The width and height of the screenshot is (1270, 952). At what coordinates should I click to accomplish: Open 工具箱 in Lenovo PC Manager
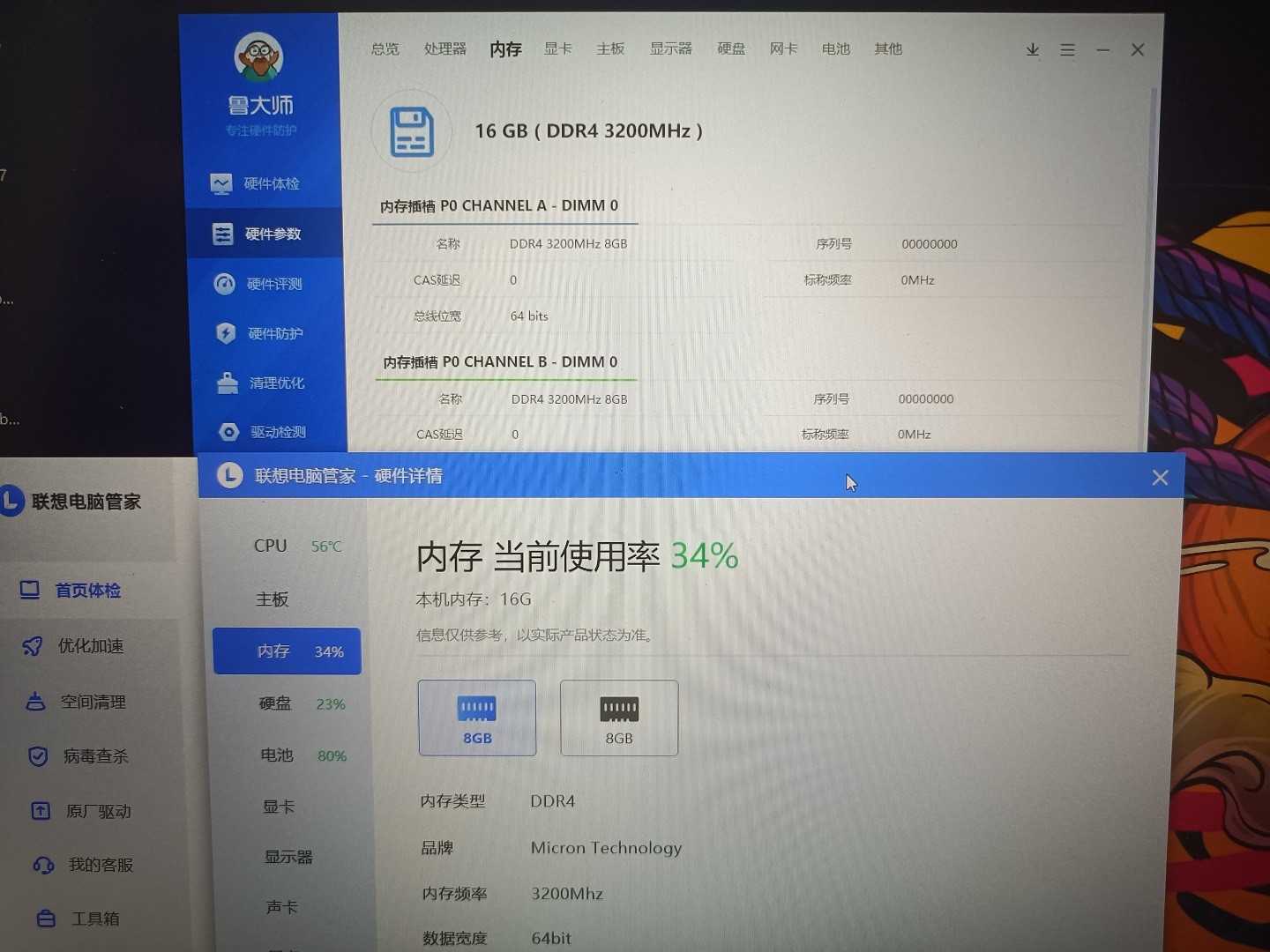coord(78,919)
